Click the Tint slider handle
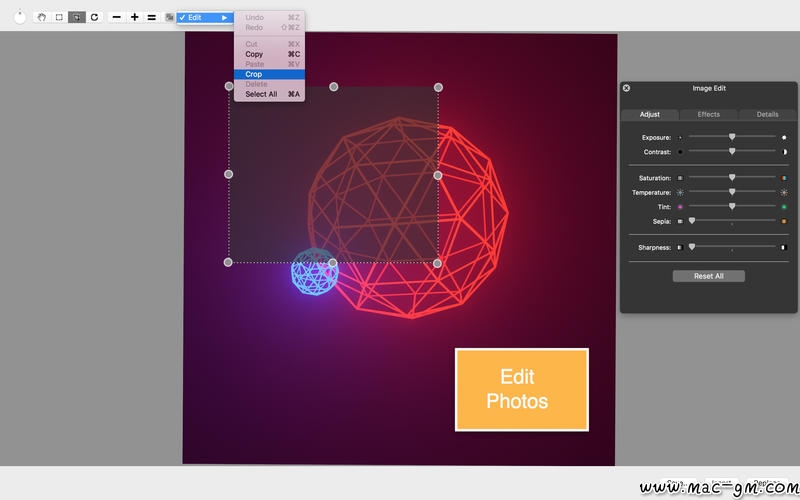Viewport: 800px width, 500px height. coord(732,206)
